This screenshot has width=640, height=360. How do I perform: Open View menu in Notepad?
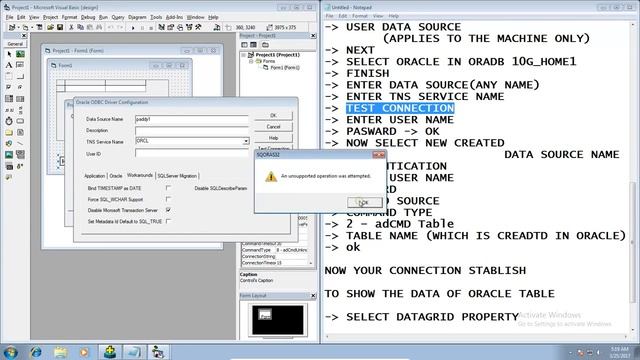(378, 16)
